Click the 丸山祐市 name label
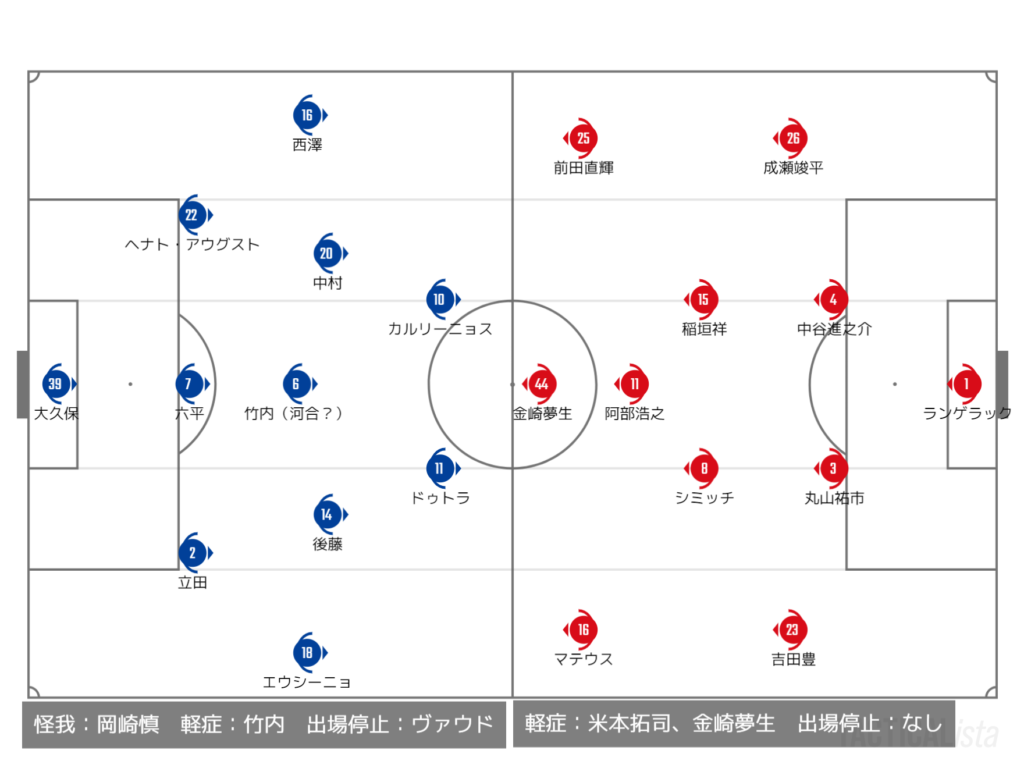This screenshot has width=1024, height=768. pos(834,498)
